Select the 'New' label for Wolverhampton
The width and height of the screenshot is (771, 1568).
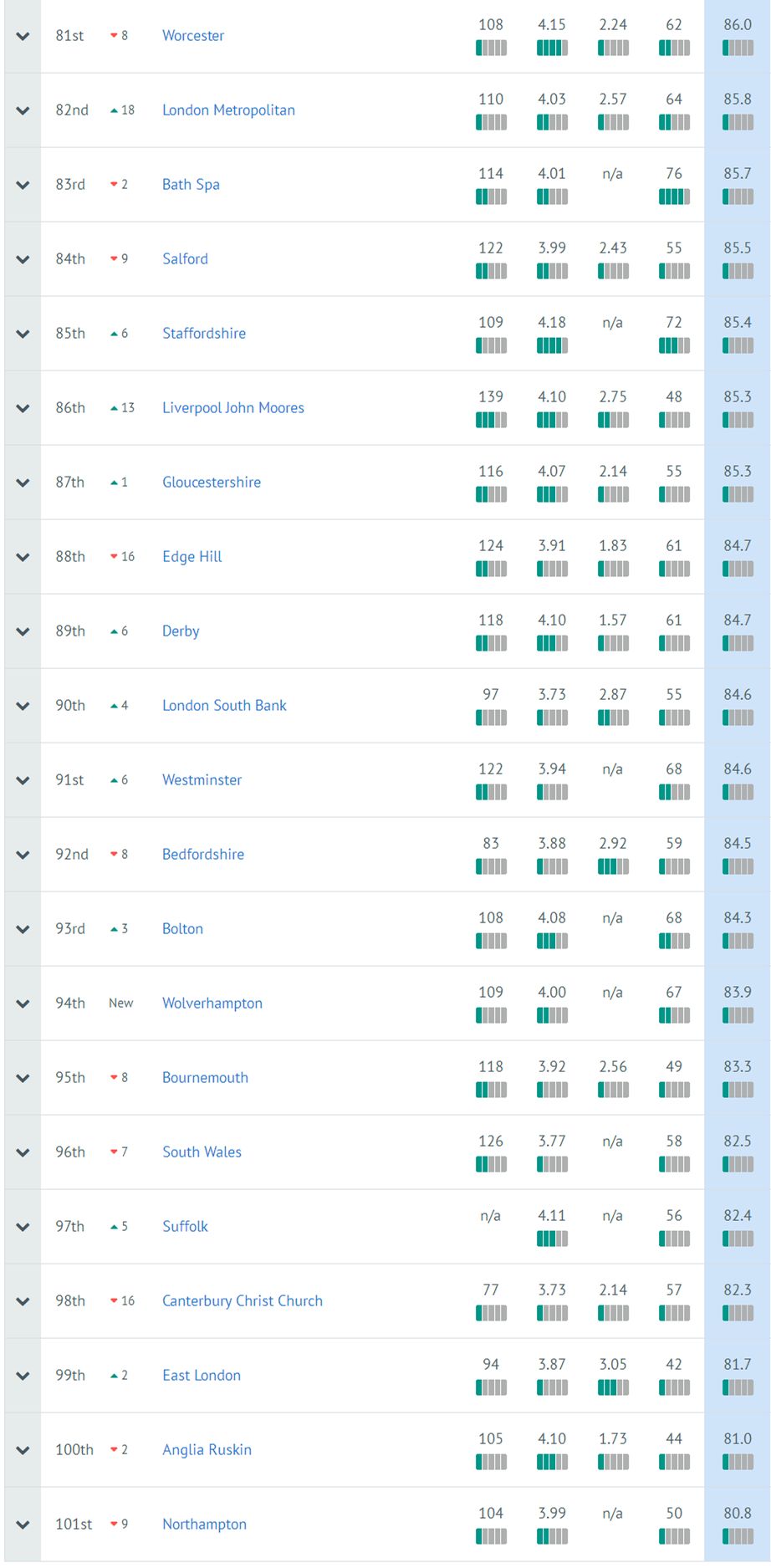(121, 1004)
